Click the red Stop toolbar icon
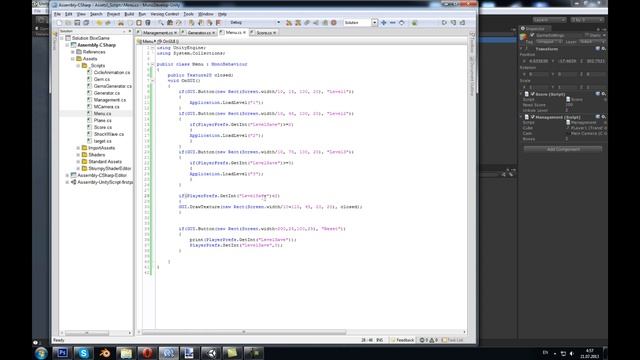The width and height of the screenshot is (640, 360). point(334,23)
